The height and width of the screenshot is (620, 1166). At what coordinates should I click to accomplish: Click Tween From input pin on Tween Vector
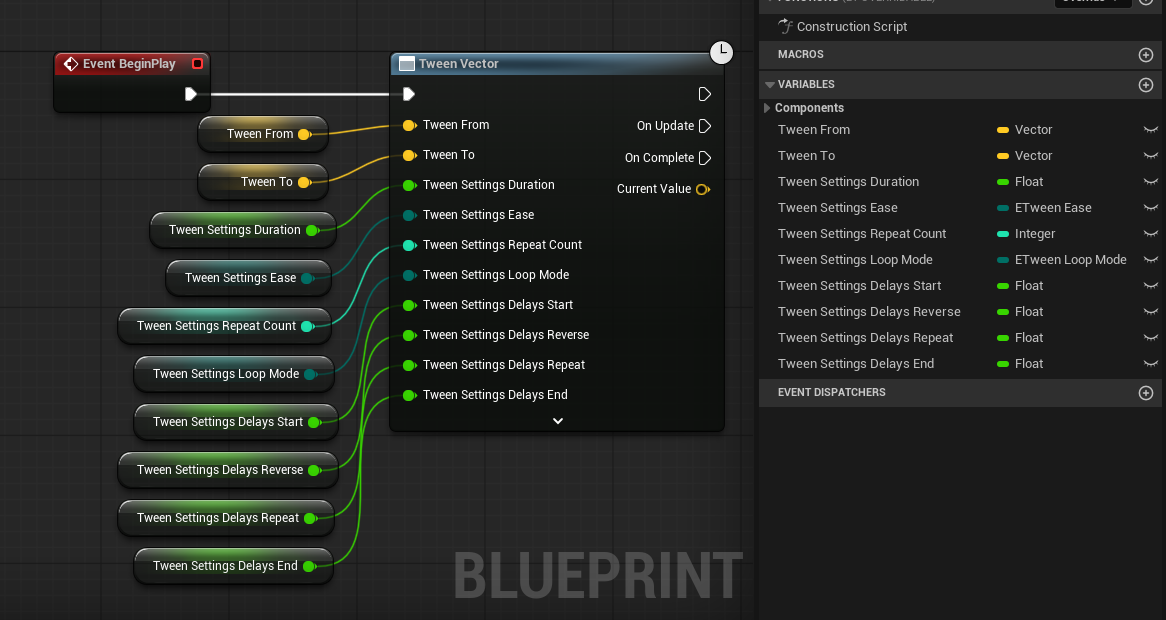point(409,125)
